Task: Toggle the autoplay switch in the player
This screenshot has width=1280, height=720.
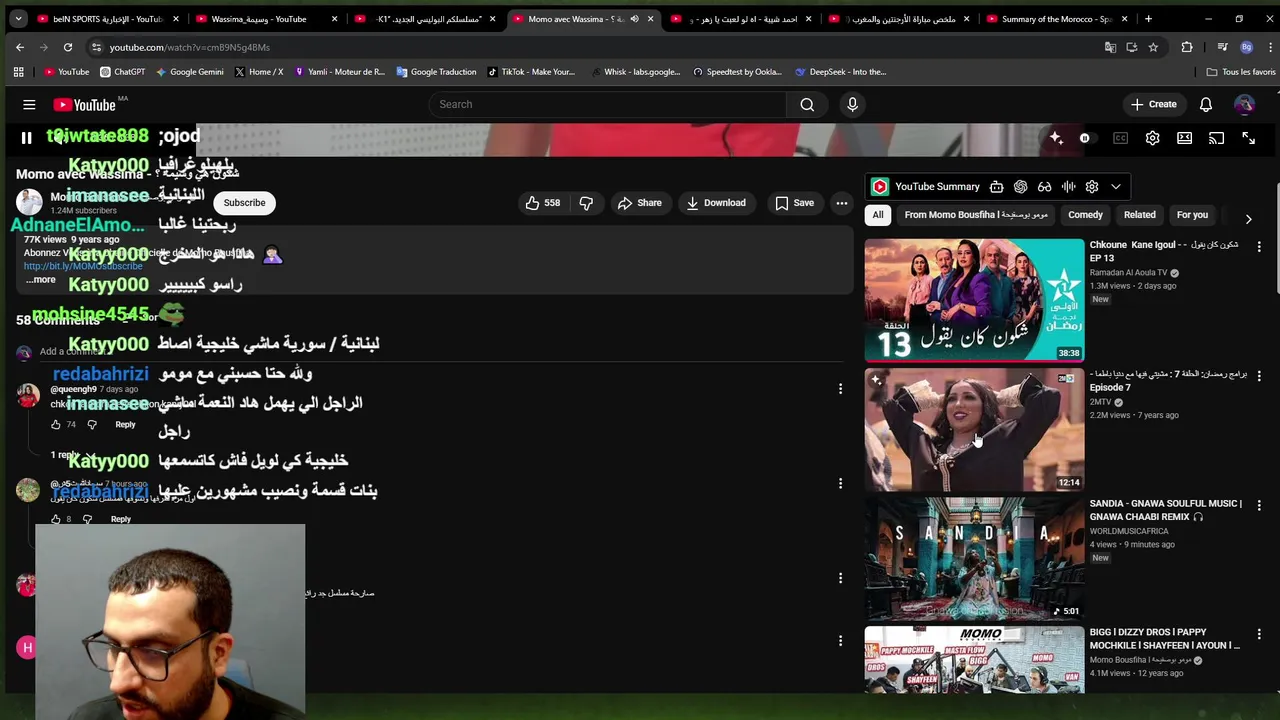Action: [1085, 138]
